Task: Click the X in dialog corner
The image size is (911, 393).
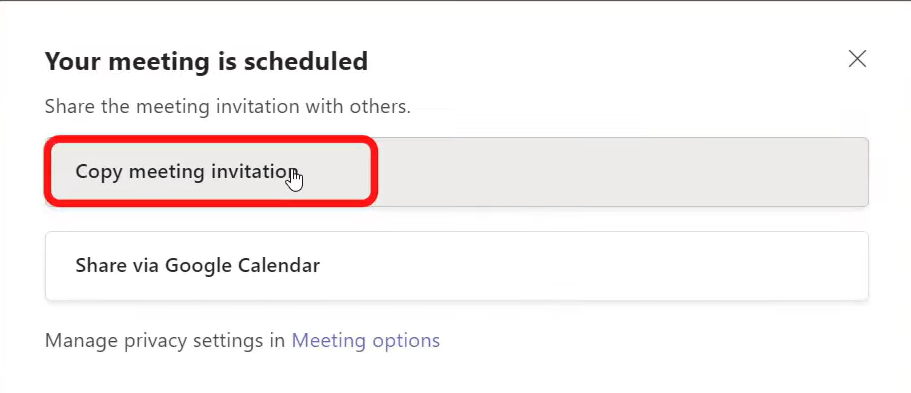Action: [857, 59]
